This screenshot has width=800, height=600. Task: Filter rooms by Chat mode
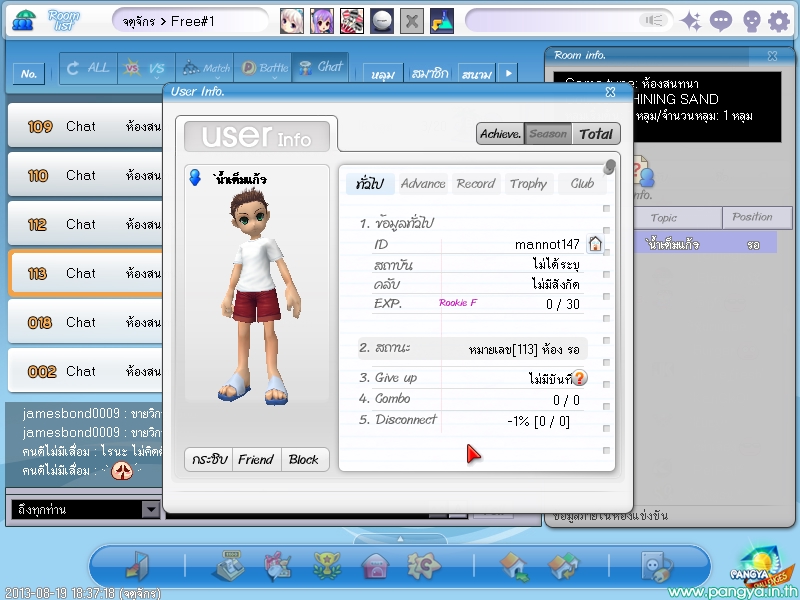(x=320, y=67)
